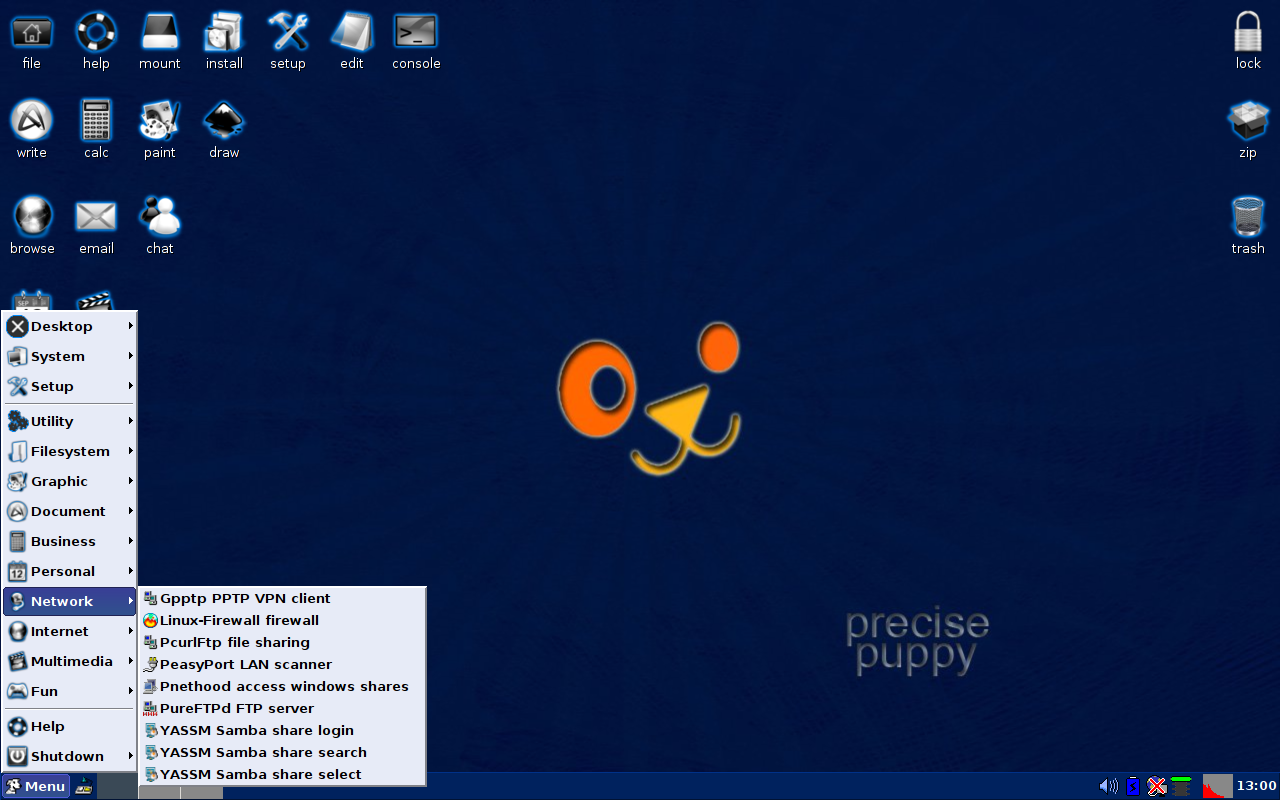1280x800 pixels.
Task: Select the highlighted Network menu entry
Action: (x=70, y=601)
